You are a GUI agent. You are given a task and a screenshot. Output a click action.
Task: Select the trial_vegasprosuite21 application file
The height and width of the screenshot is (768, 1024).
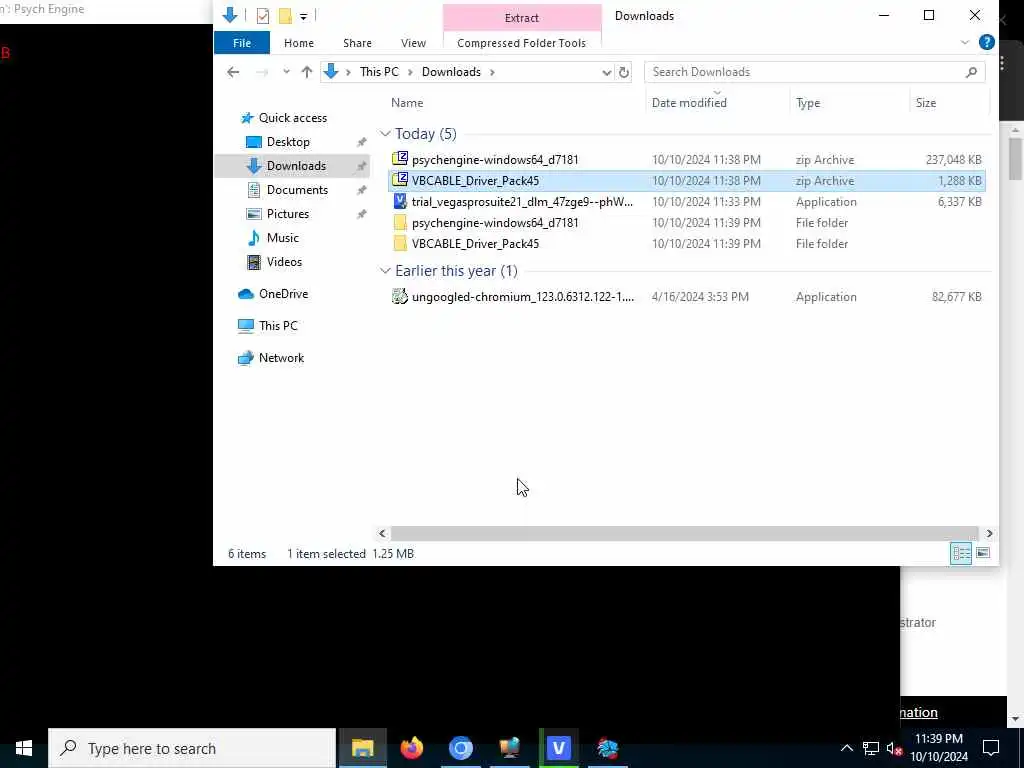[x=686, y=202]
